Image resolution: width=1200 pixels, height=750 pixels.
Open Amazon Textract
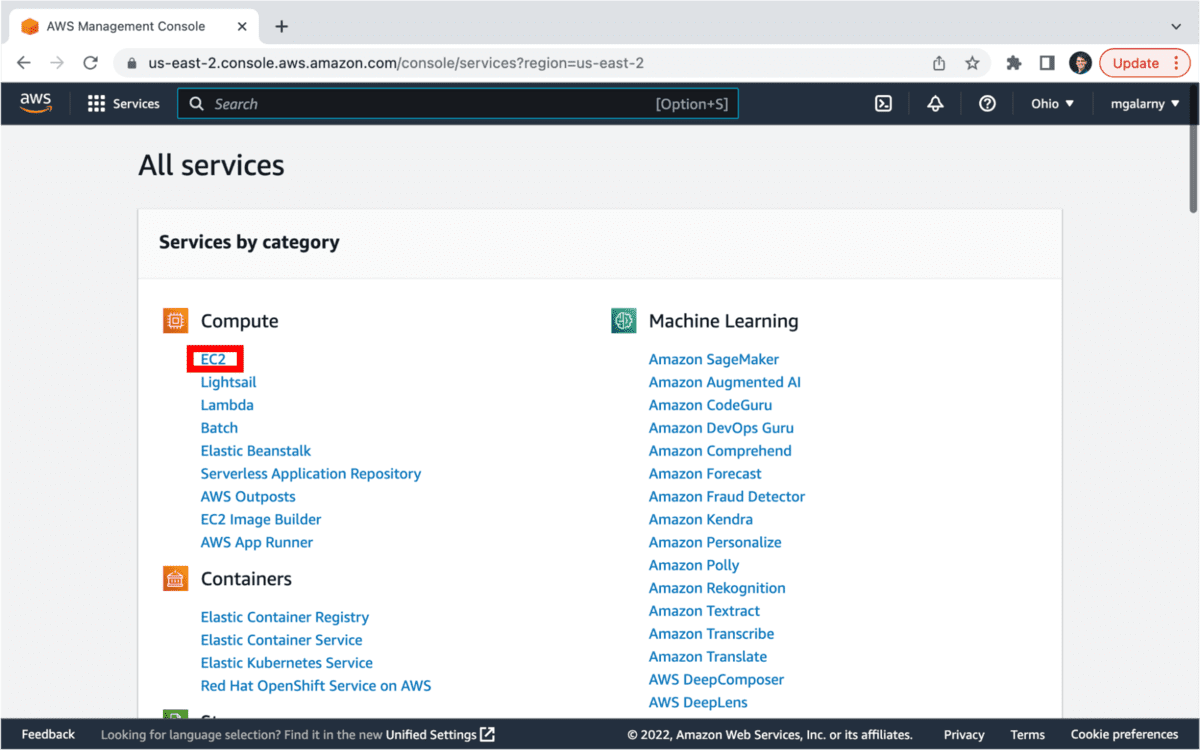click(x=704, y=611)
